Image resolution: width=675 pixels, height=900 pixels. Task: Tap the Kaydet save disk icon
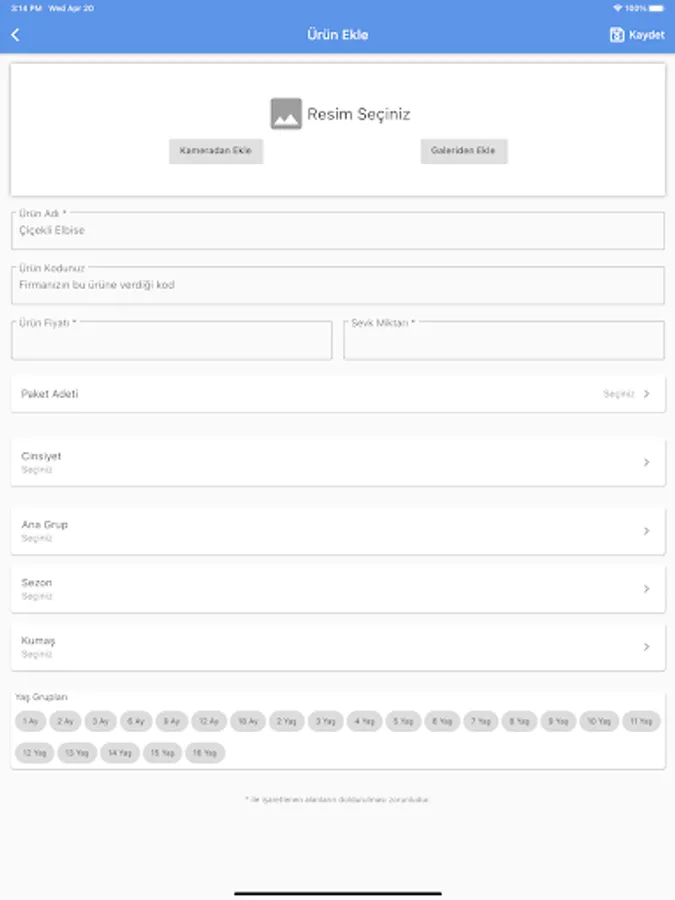point(616,35)
